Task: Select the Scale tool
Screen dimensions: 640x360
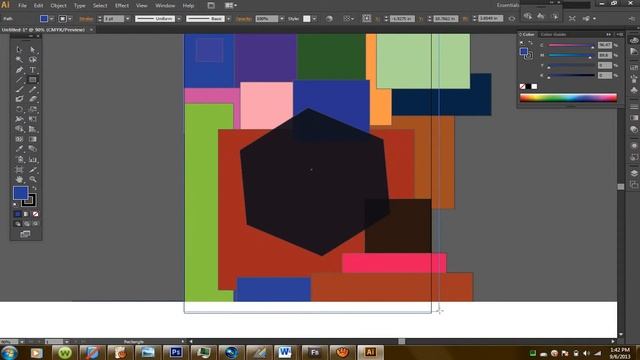Action: 33,109
